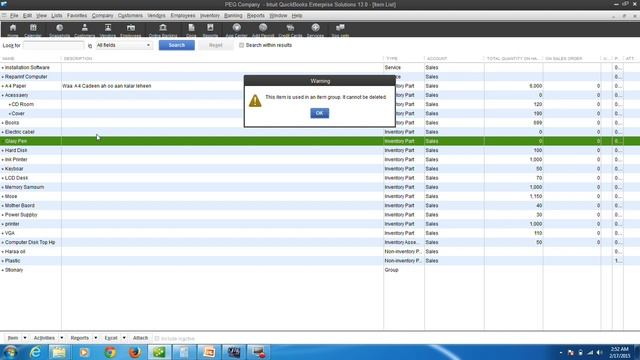Click the Windows Start orb
This screenshot has width=640, height=360.
coord(10,352)
